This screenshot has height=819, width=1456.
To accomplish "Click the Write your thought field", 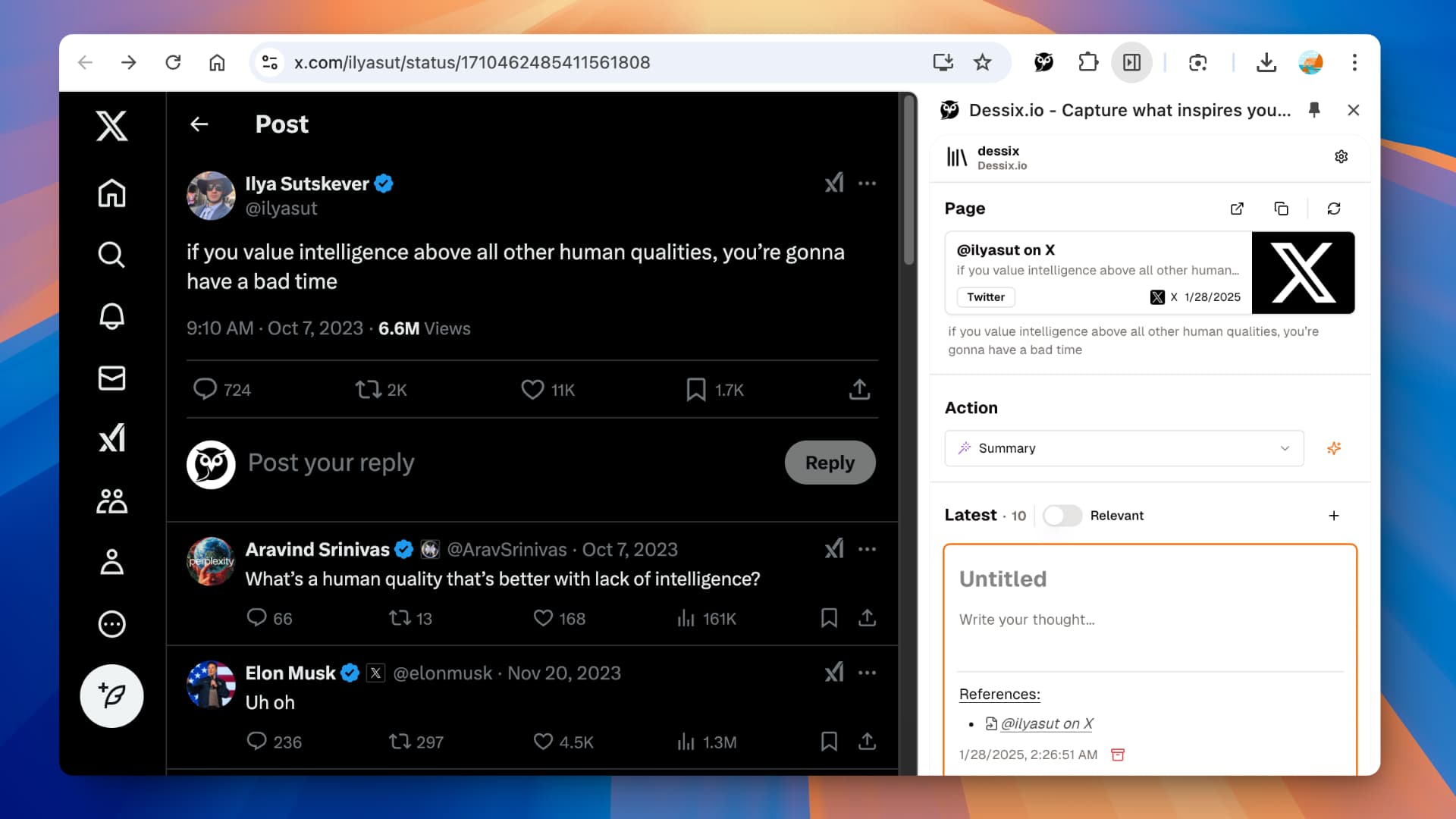I will coord(1028,620).
